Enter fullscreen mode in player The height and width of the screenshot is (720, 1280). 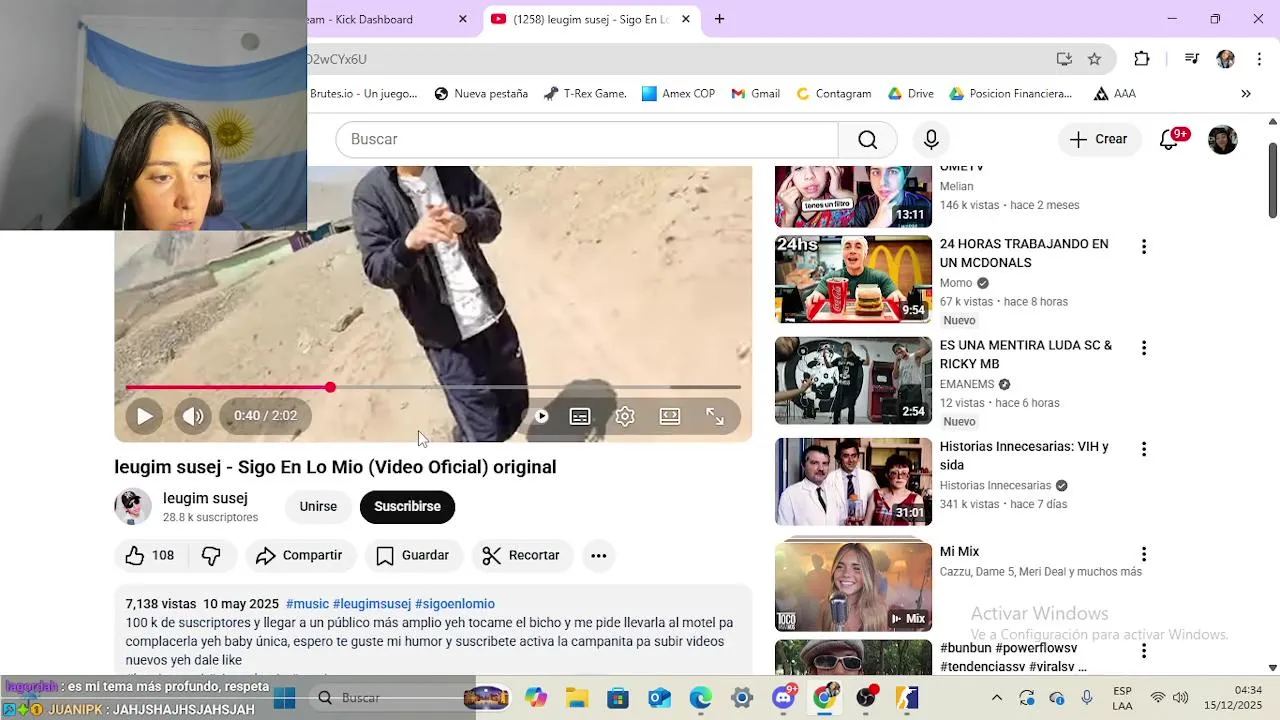click(715, 416)
